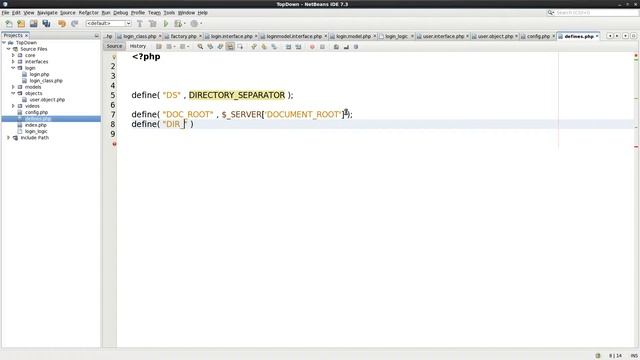Switch to the History editor view

click(138, 46)
